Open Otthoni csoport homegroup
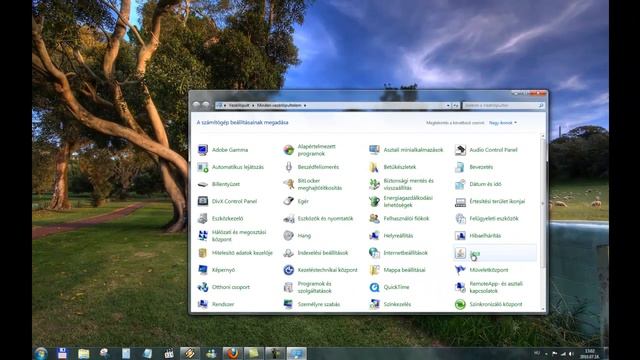 tap(224, 287)
